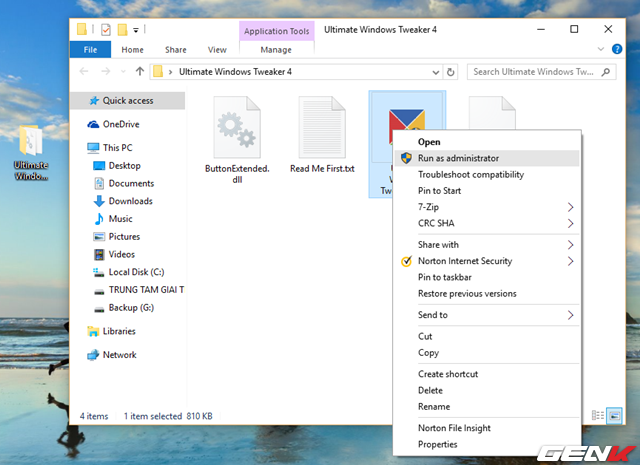Switch to the Home ribbon tab
640x465 pixels.
tap(132, 49)
